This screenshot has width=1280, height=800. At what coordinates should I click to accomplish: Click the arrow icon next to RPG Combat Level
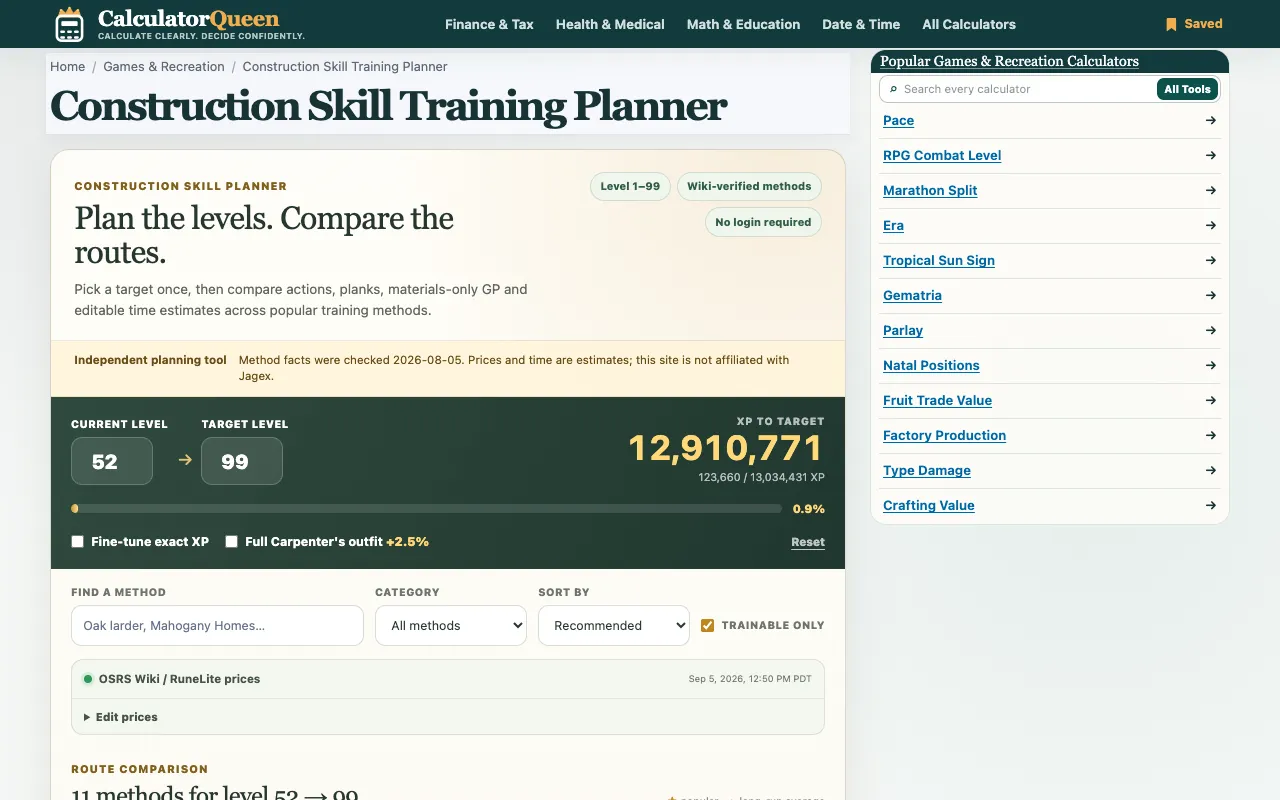pyautogui.click(x=1211, y=155)
